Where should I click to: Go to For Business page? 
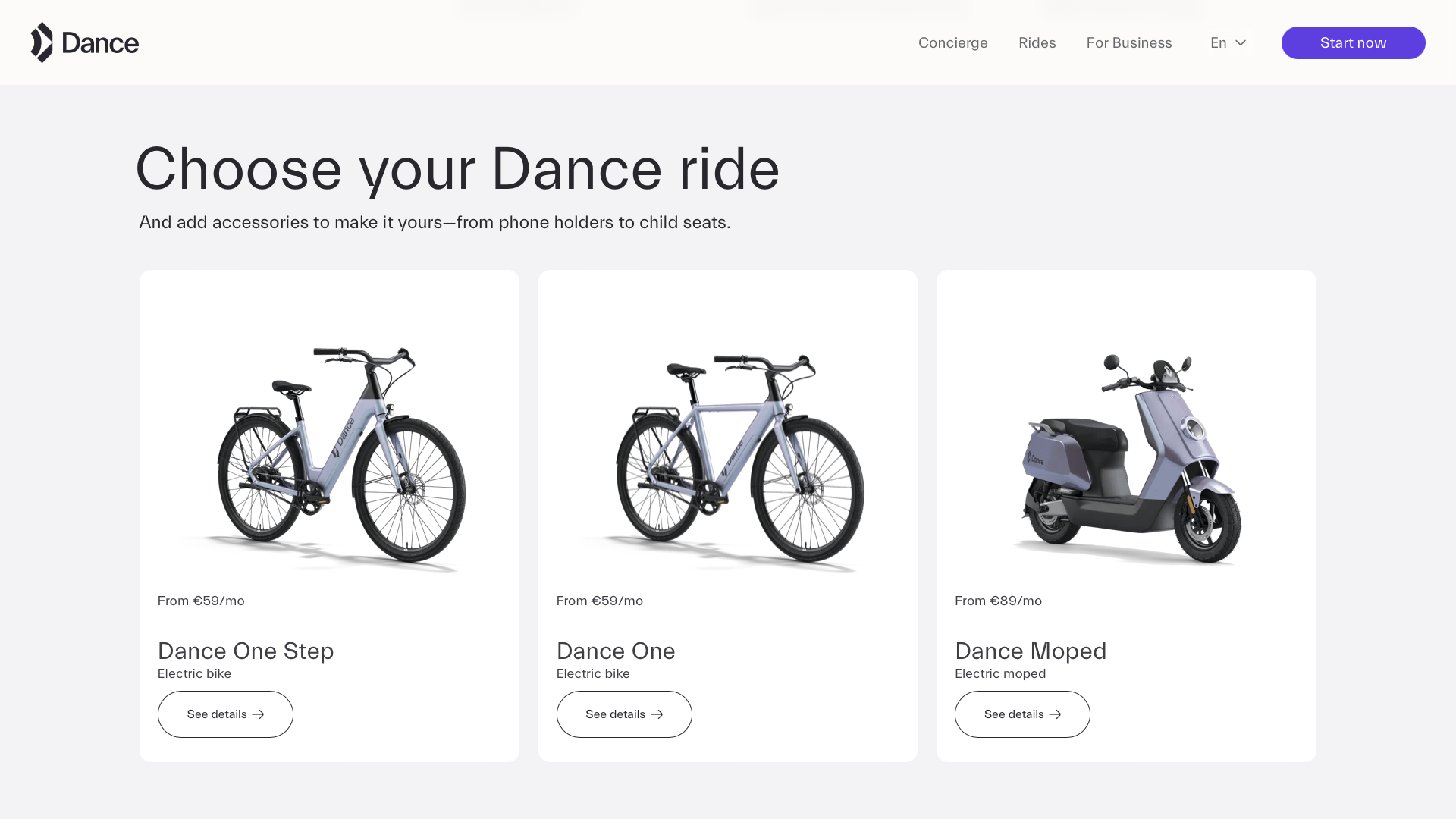pos(1128,42)
